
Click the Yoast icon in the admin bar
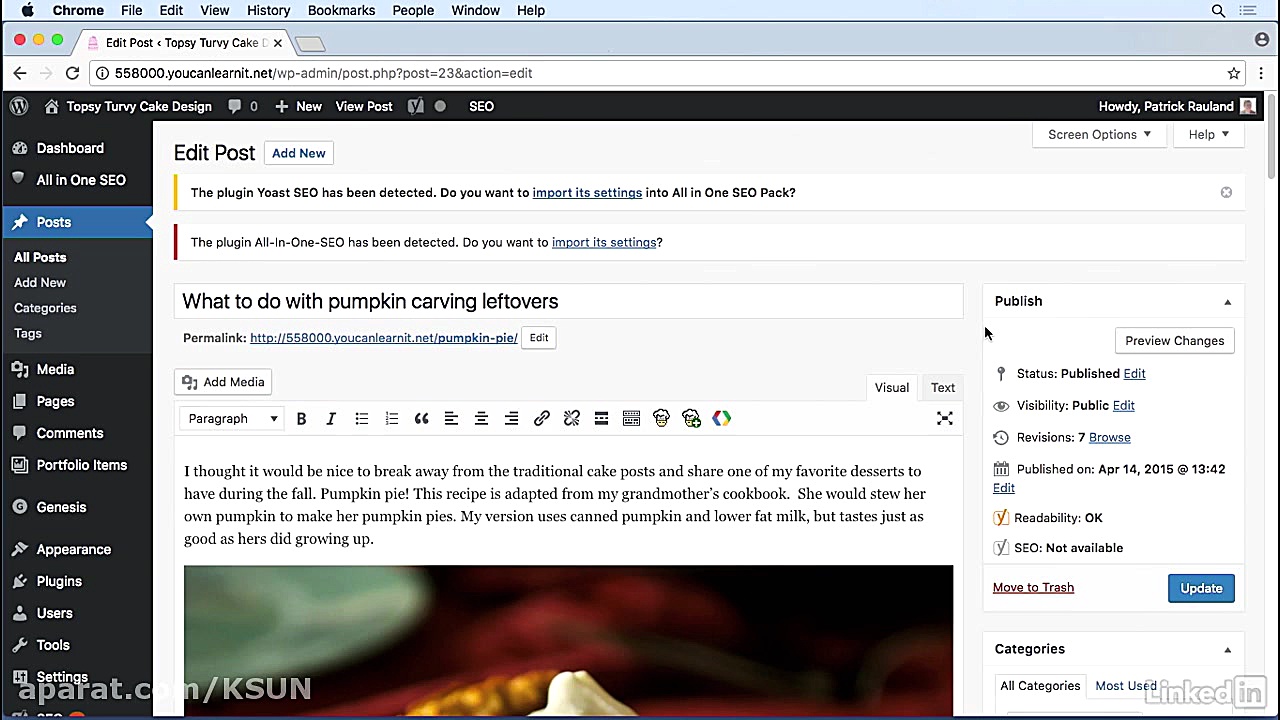416,106
